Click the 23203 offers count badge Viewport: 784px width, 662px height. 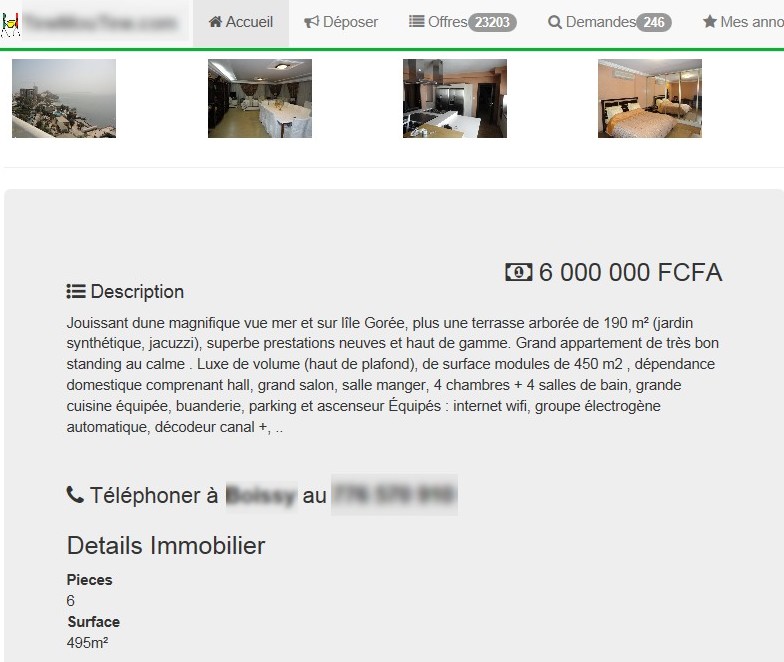tap(492, 22)
